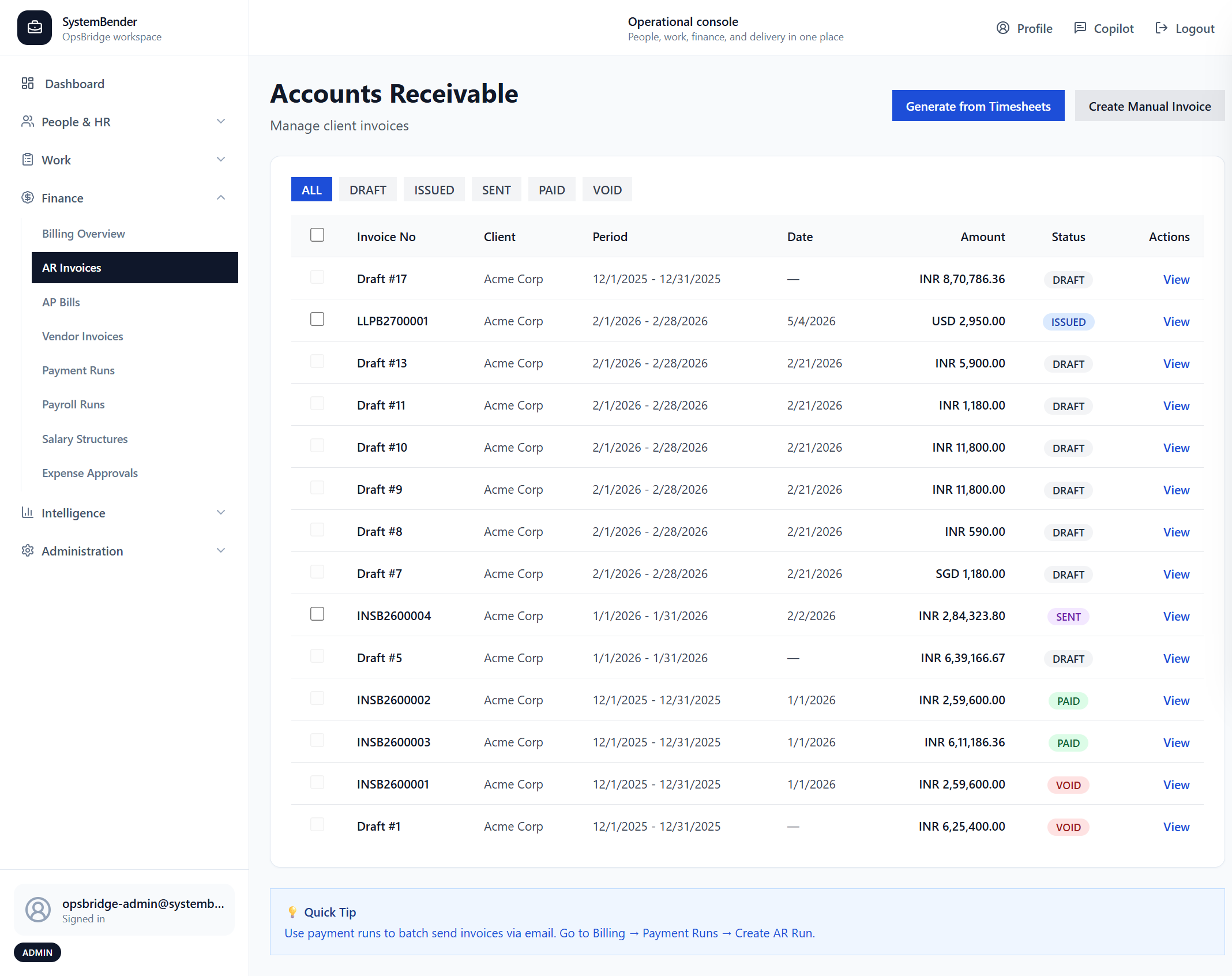
Task: Check the Draft #10 row checkbox
Action: 317,445
